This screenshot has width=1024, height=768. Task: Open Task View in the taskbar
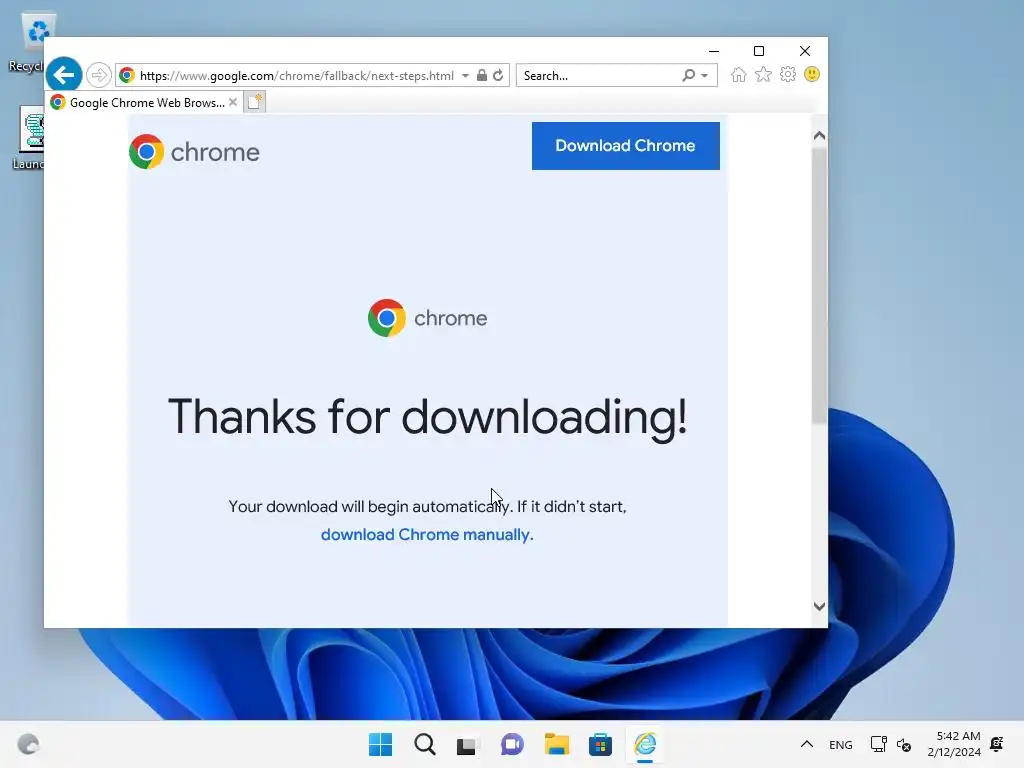(468, 744)
